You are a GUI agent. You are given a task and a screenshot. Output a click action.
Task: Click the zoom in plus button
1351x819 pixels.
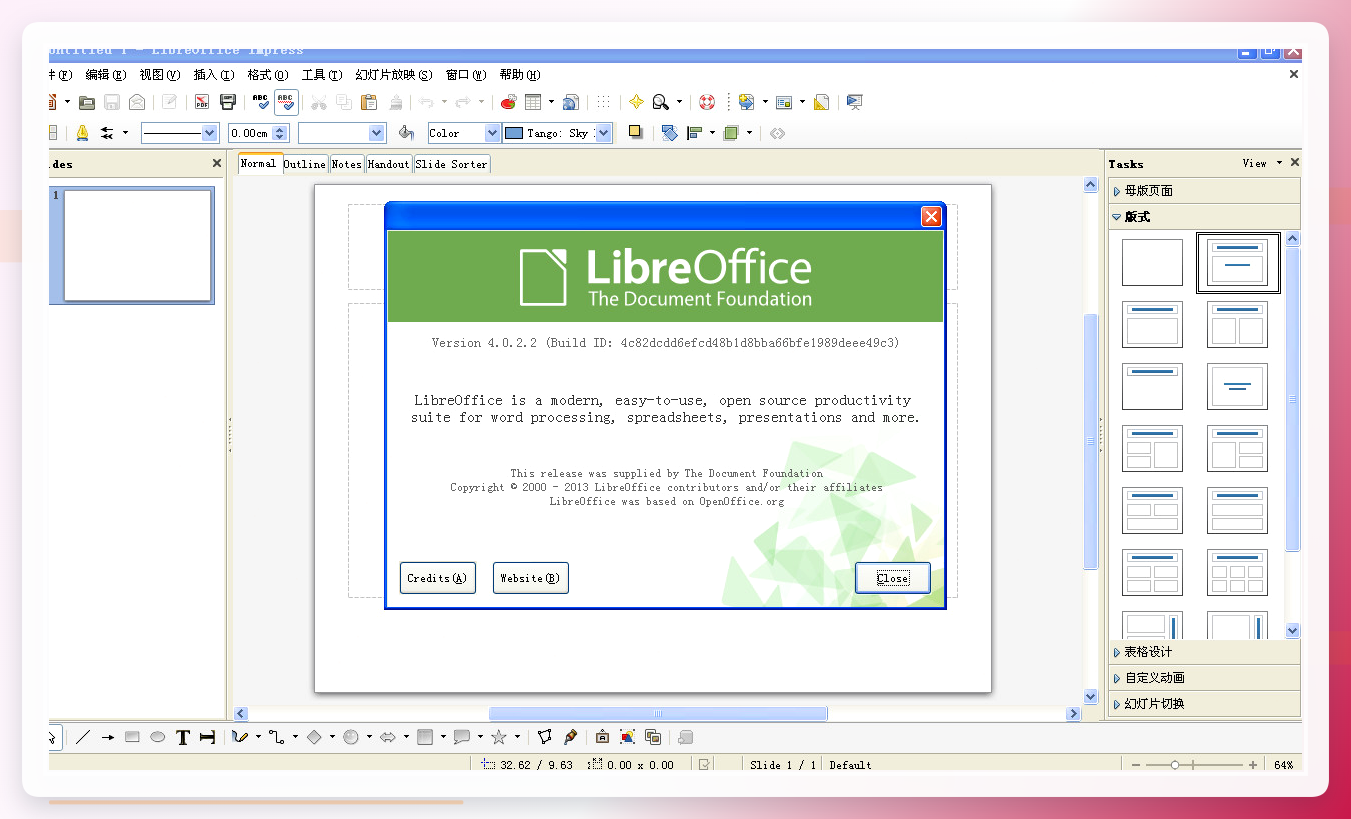pos(1253,765)
